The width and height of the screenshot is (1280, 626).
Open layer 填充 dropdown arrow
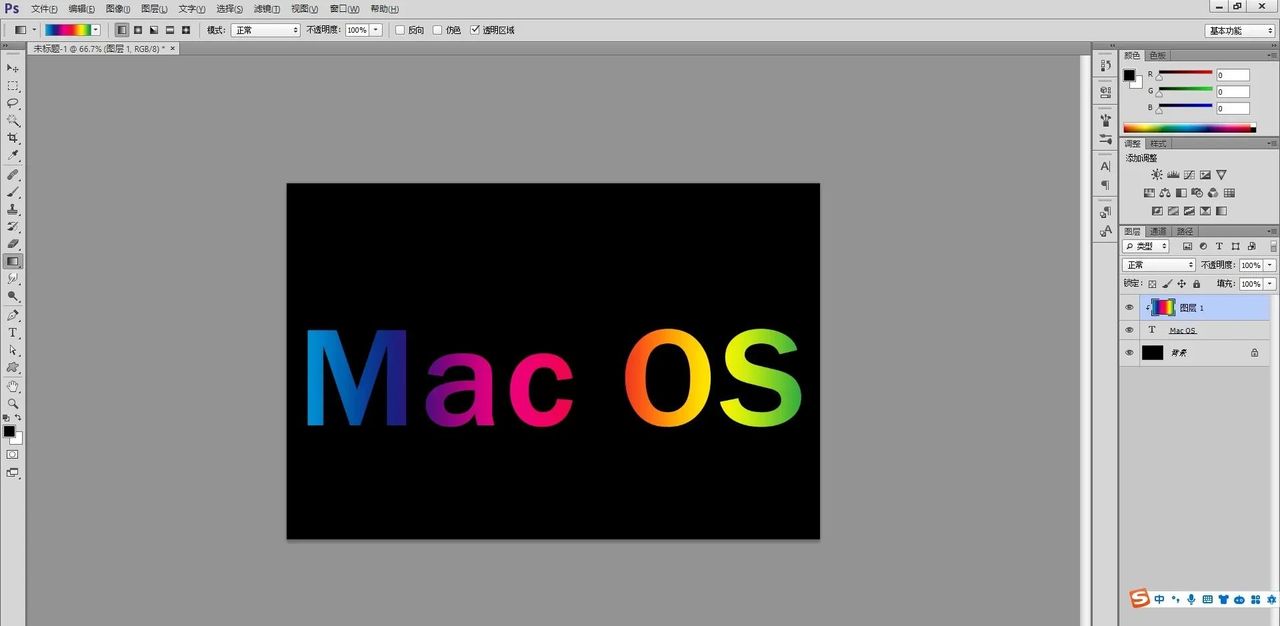tap(1270, 284)
